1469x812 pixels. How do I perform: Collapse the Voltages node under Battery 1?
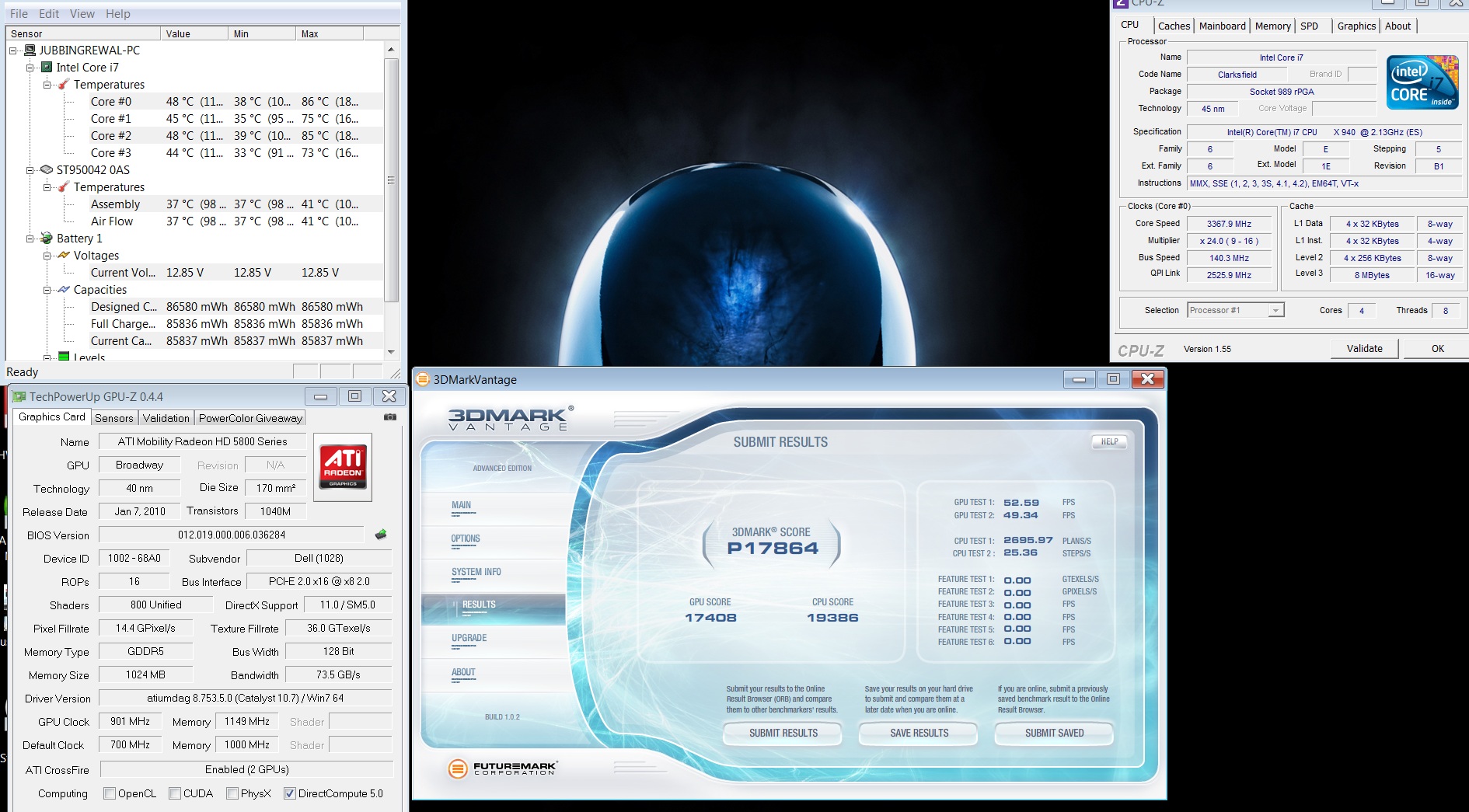click(47, 256)
